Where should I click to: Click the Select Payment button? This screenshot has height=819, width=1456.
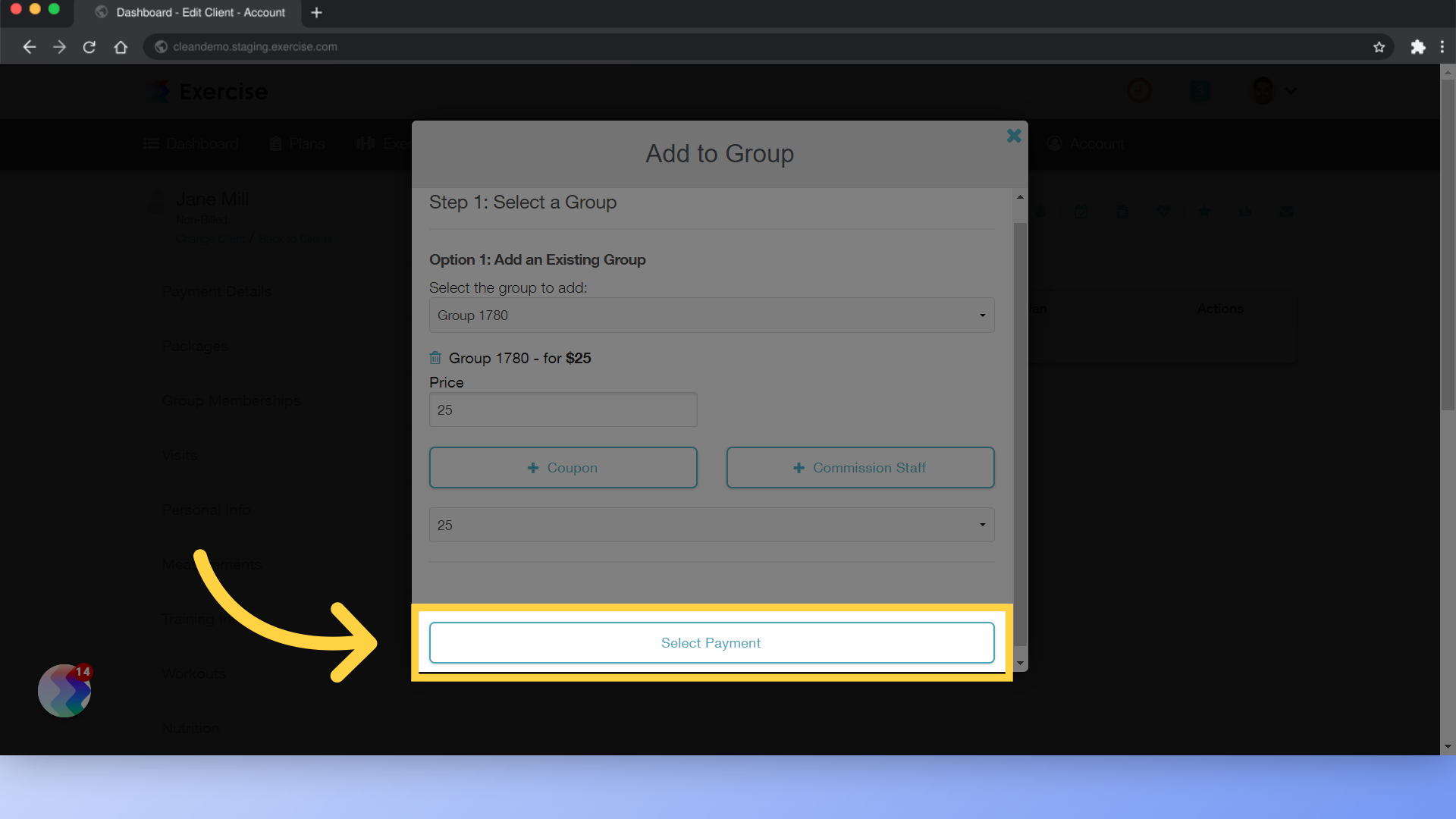tap(711, 643)
